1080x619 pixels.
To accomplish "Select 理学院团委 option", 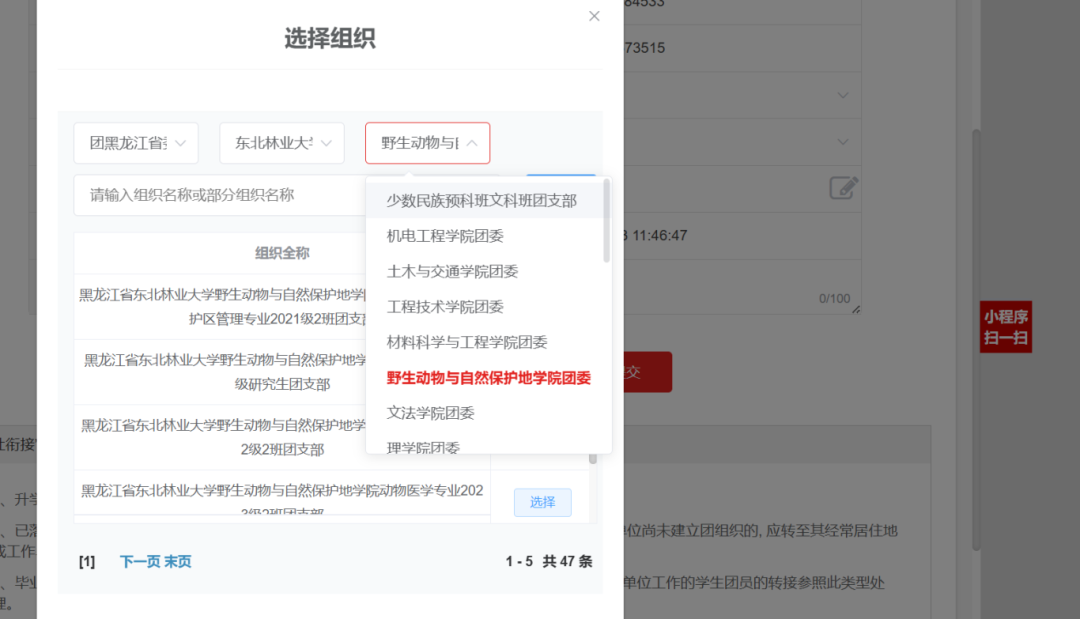I will point(423,447).
